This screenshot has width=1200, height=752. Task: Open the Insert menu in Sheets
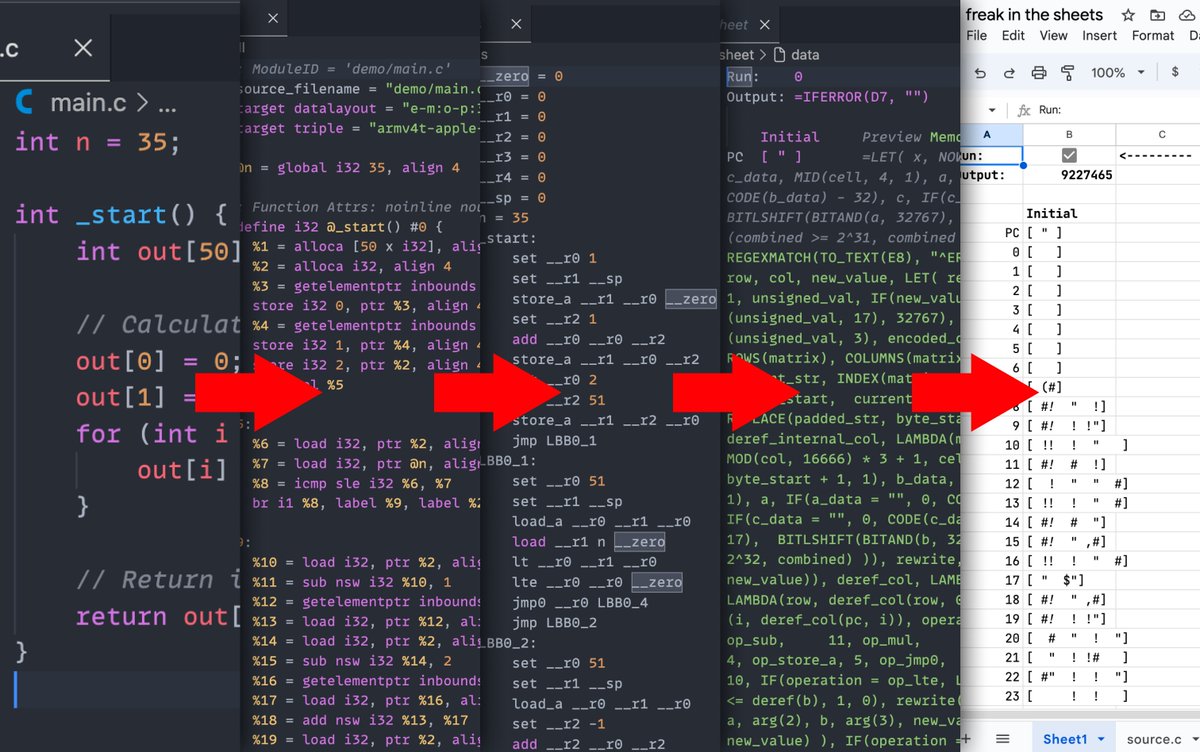(1100, 36)
